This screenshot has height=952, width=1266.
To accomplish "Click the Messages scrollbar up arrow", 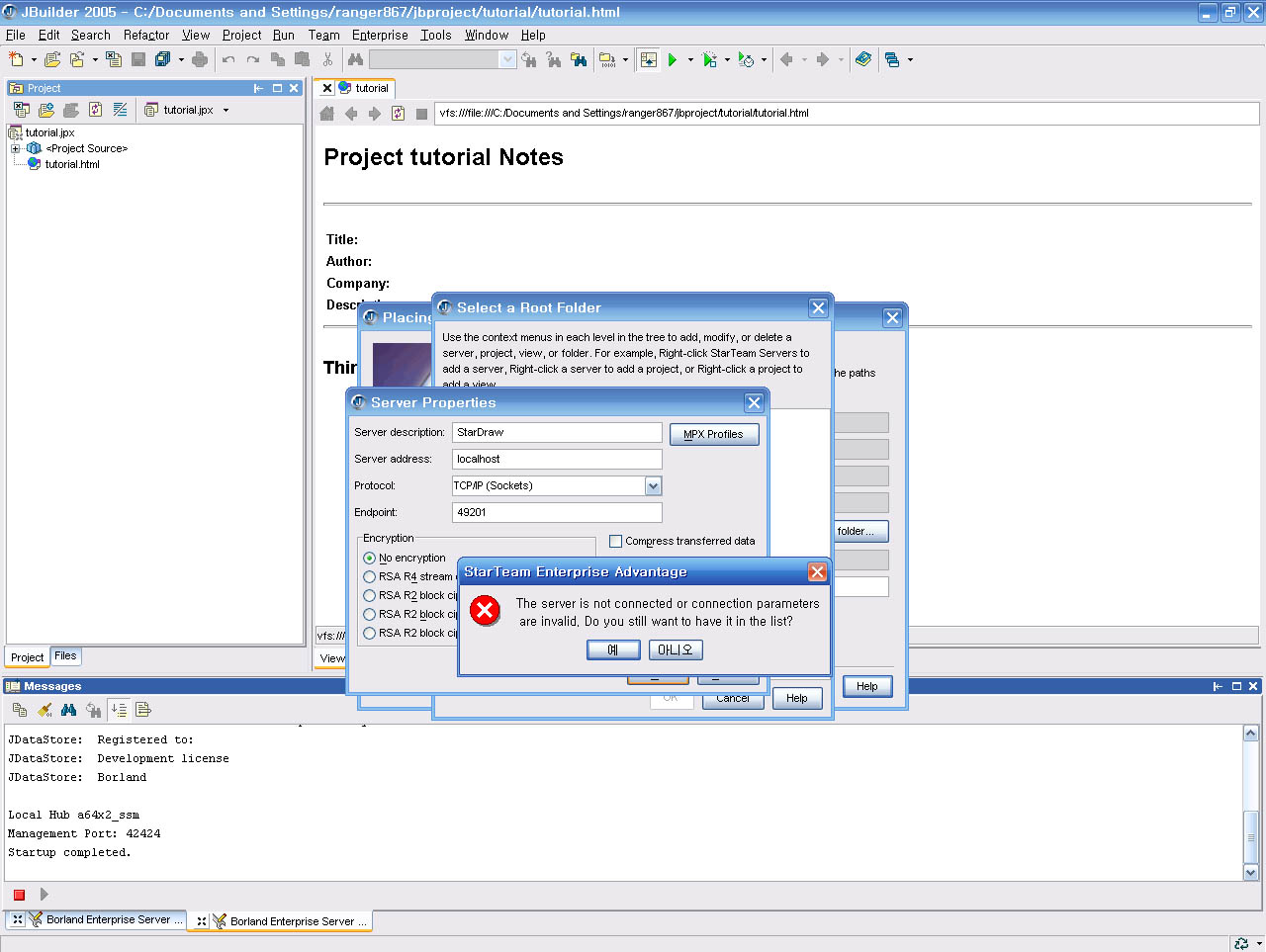I will pos(1251,734).
